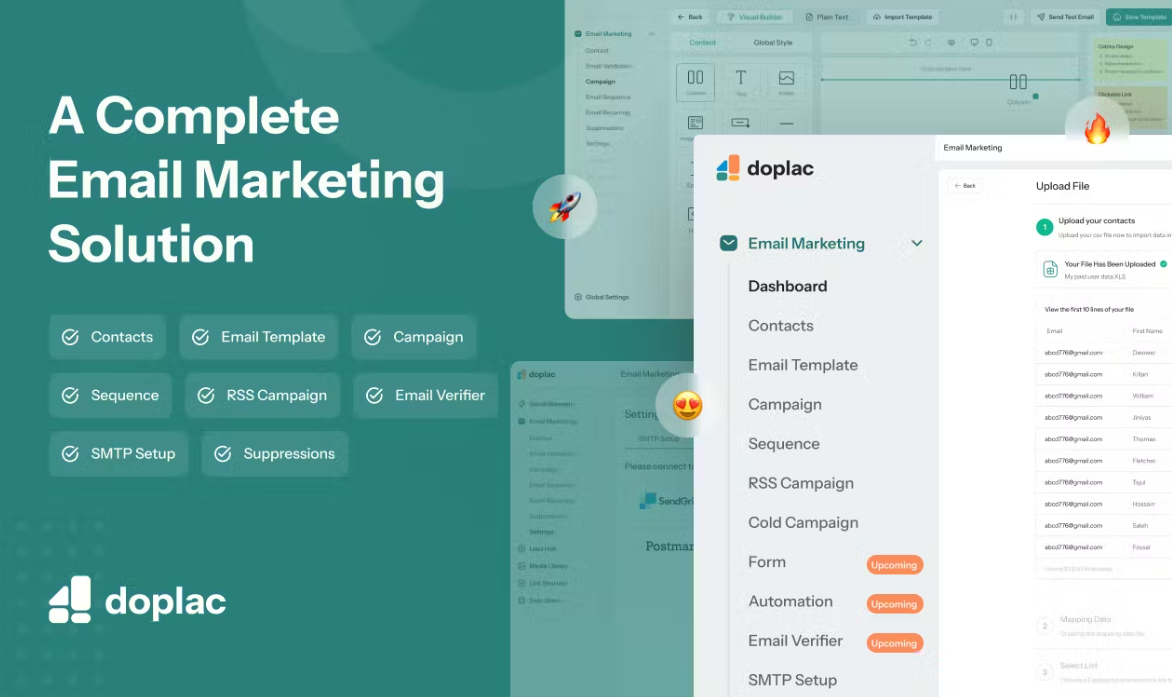The height and width of the screenshot is (697, 1172).
Task: Select Cold Campaign in the sidebar
Action: point(803,523)
